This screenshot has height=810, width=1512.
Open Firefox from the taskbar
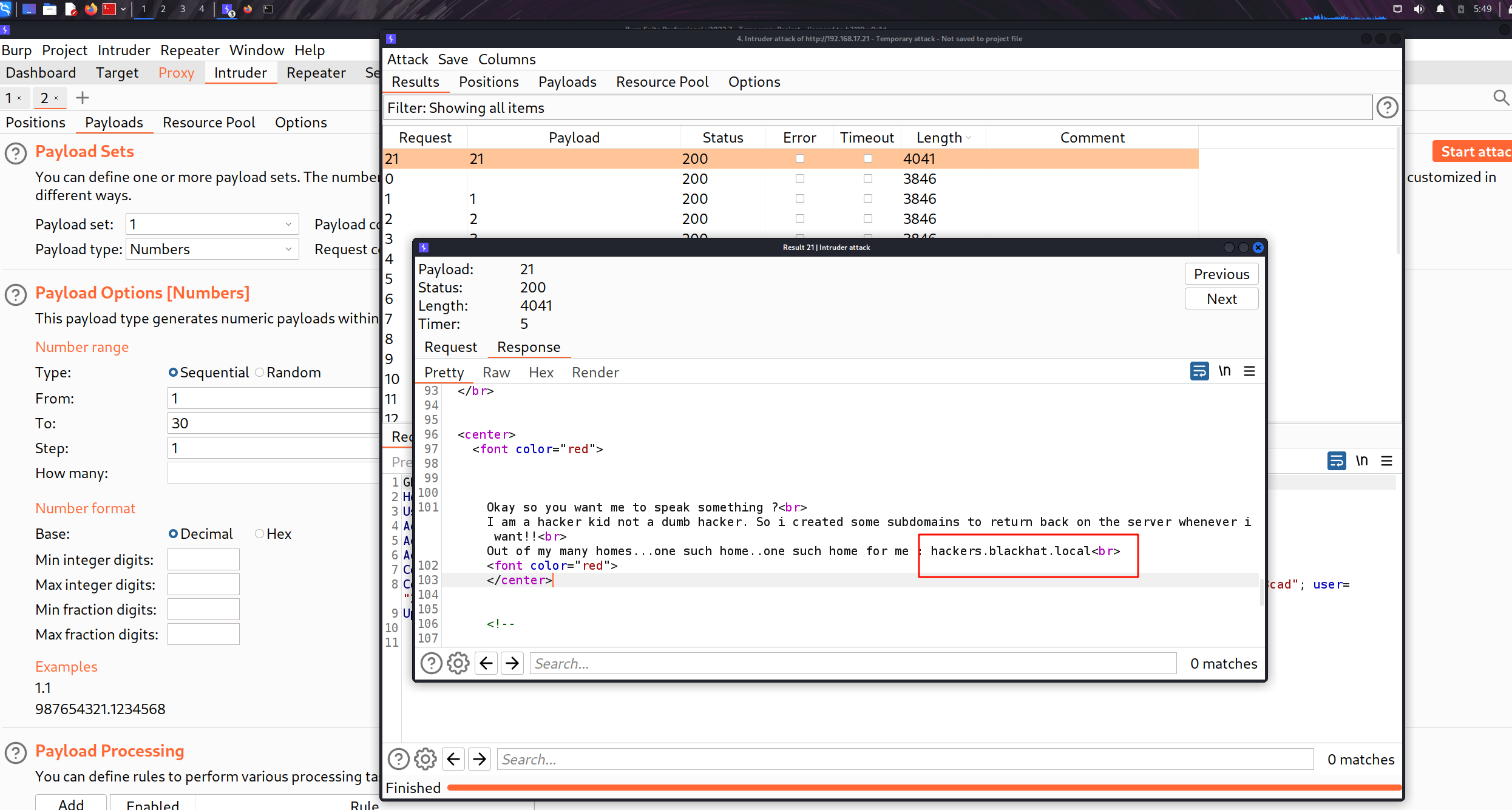[x=91, y=9]
